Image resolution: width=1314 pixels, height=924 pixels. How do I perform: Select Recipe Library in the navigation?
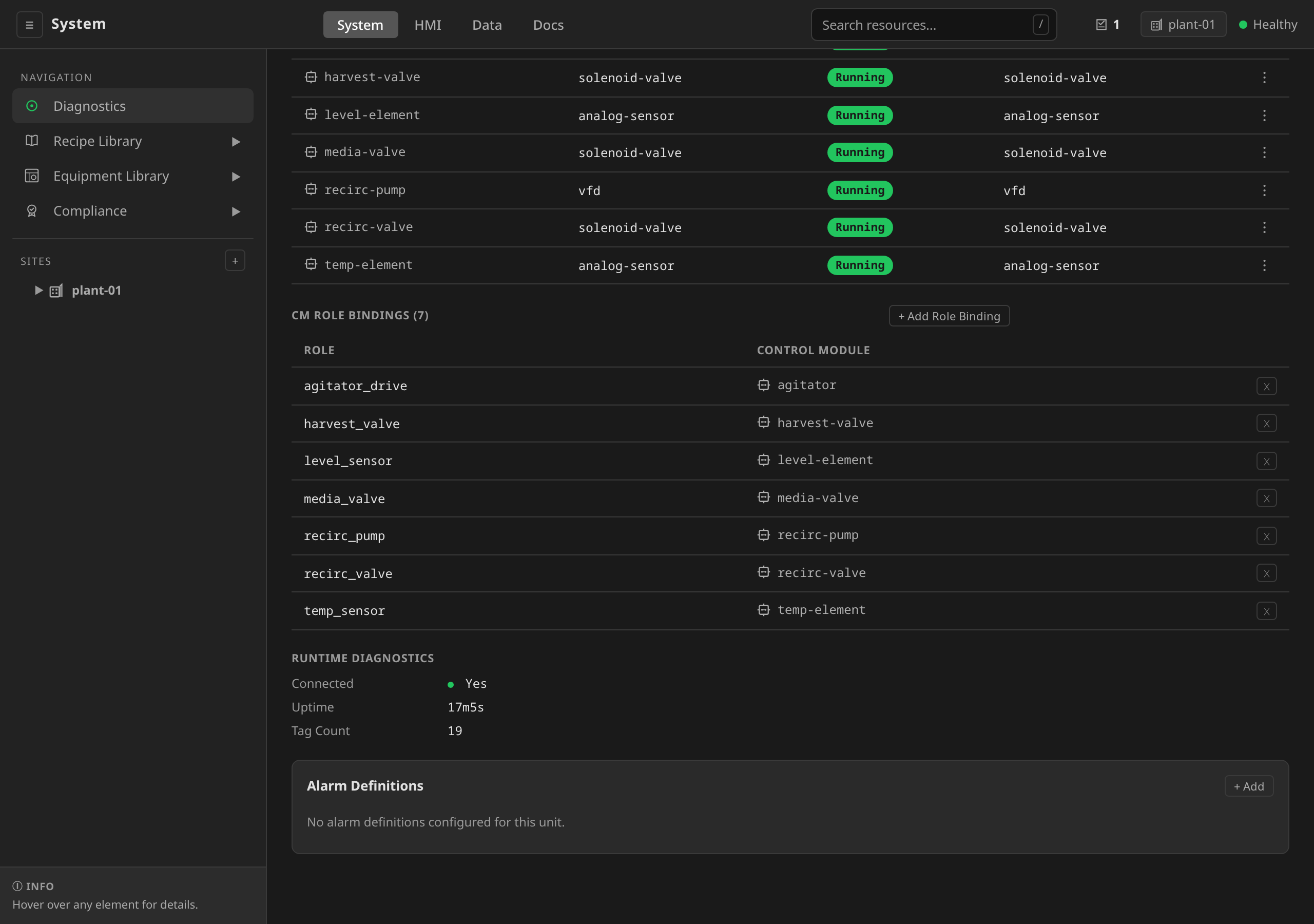pyautogui.click(x=133, y=141)
